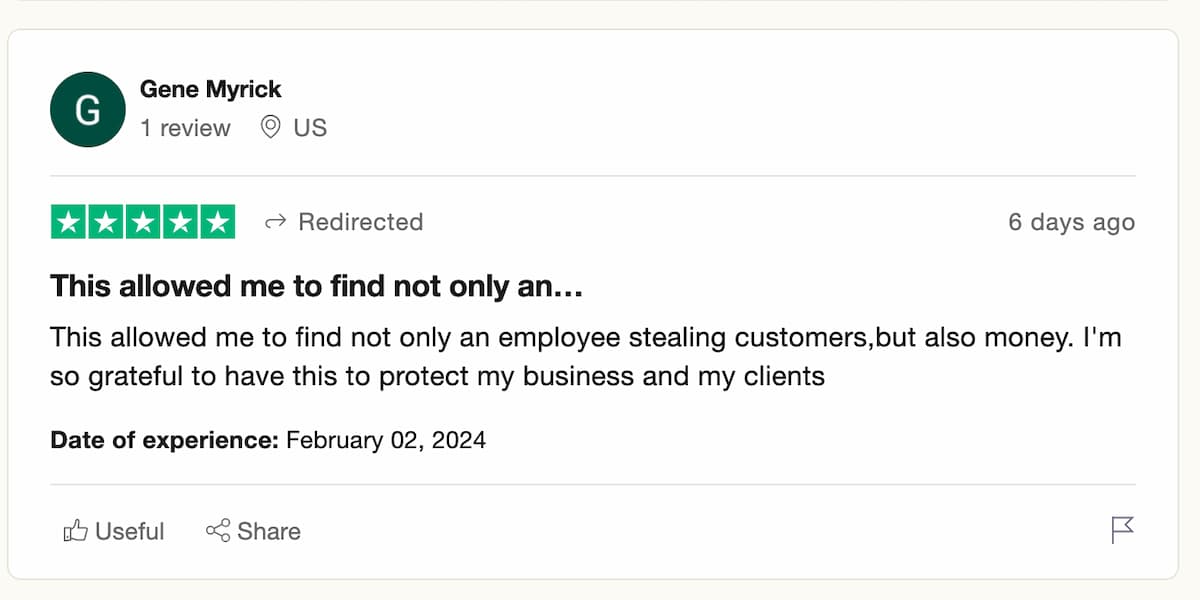Click the first green rating star
The image size is (1200, 600).
click(68, 222)
